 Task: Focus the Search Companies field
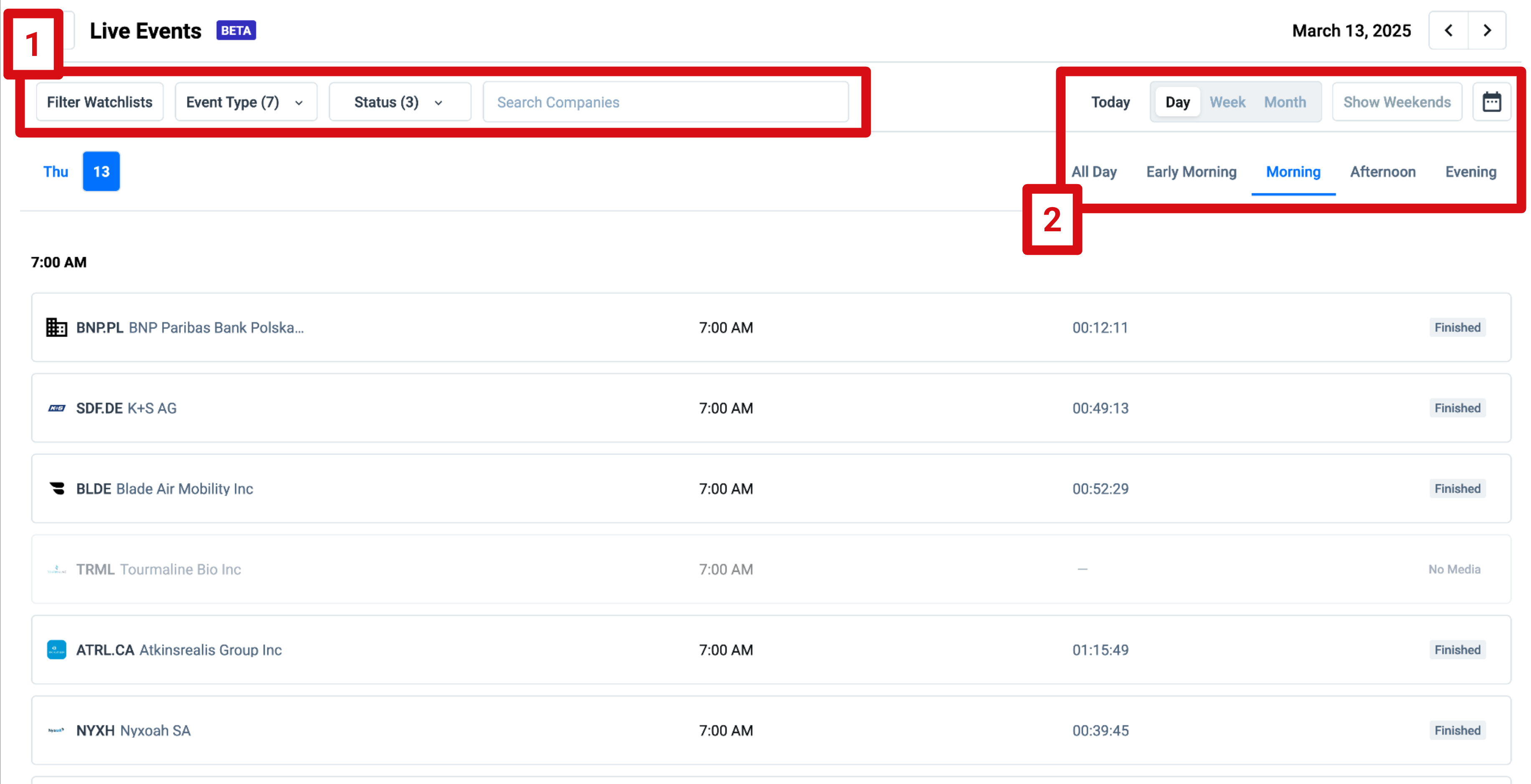(666, 102)
